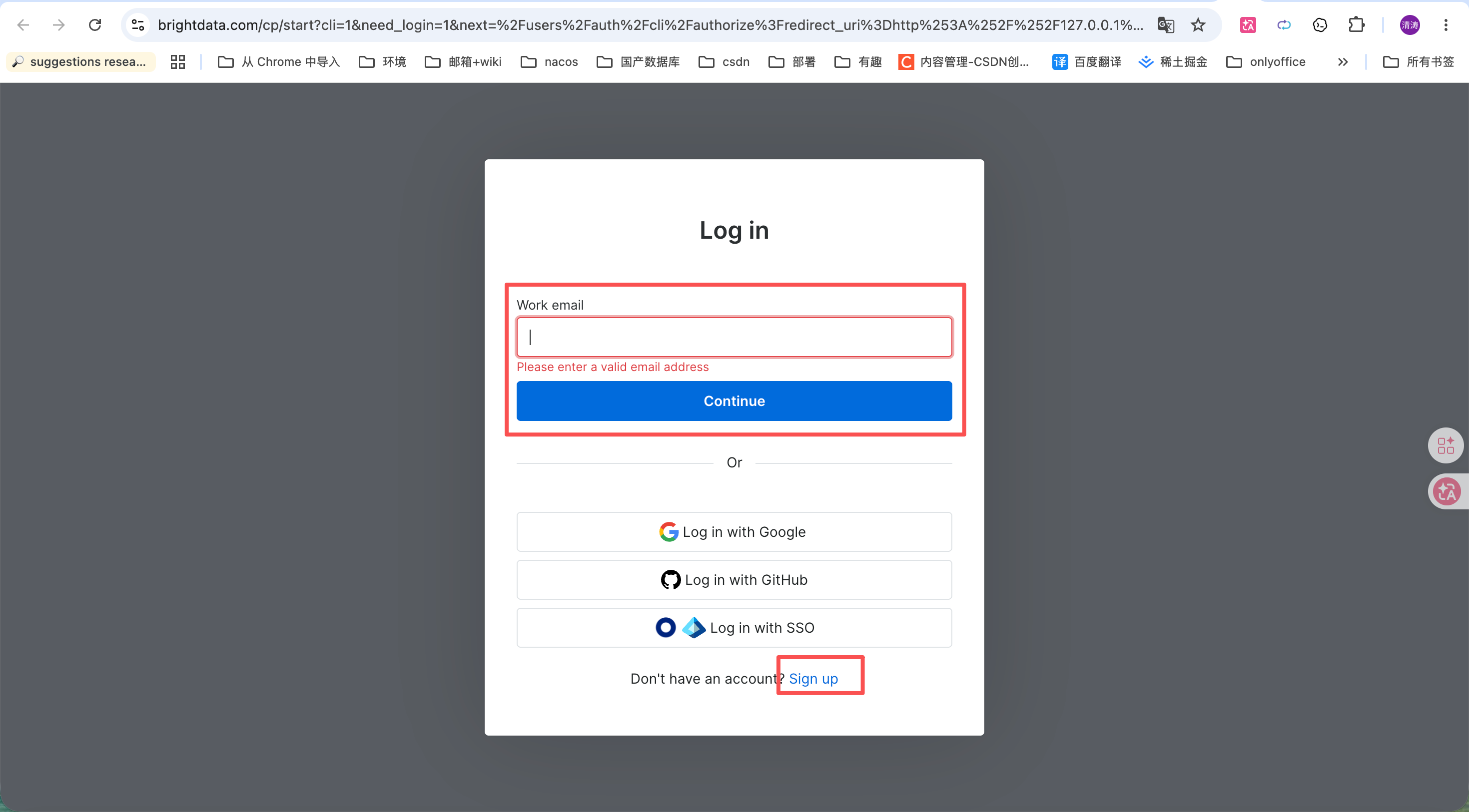Open the 国产数据库 bookmark folder
The height and width of the screenshot is (812, 1469).
[x=638, y=61]
